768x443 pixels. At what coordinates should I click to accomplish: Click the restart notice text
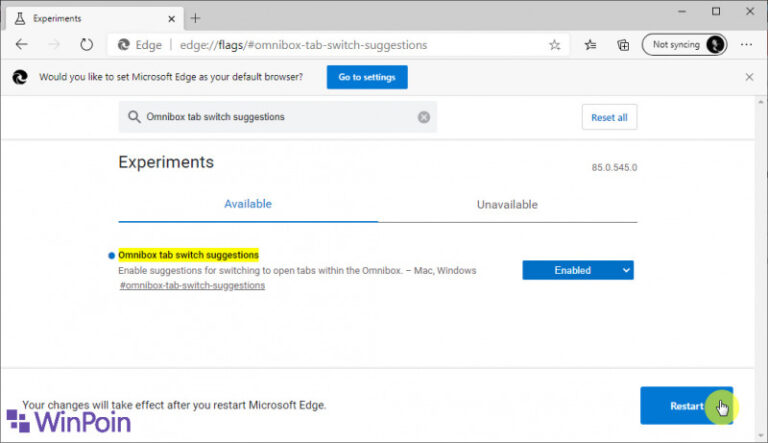174,405
